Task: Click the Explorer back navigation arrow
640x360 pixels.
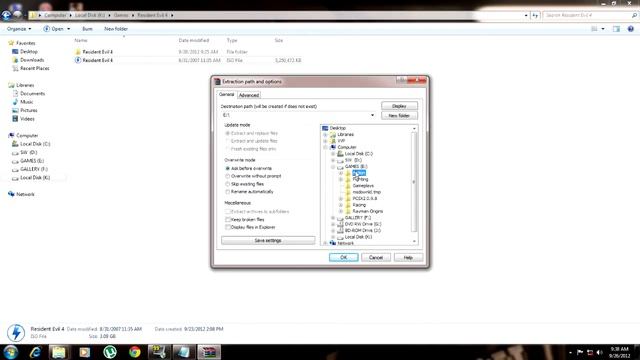Action: [x=6, y=16]
